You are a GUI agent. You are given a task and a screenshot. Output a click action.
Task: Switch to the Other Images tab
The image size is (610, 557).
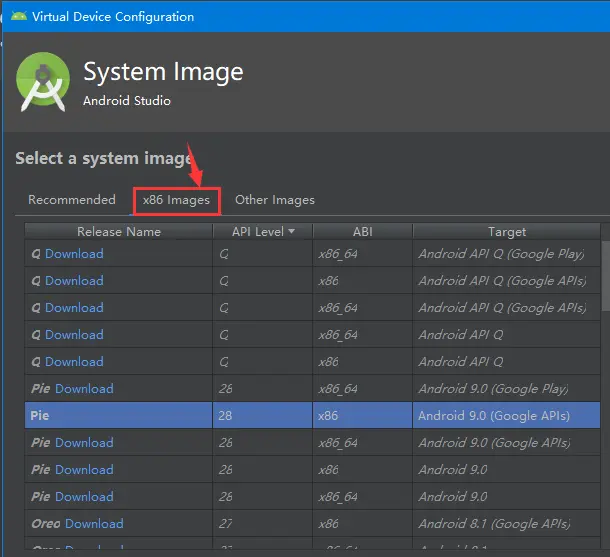[x=275, y=200]
